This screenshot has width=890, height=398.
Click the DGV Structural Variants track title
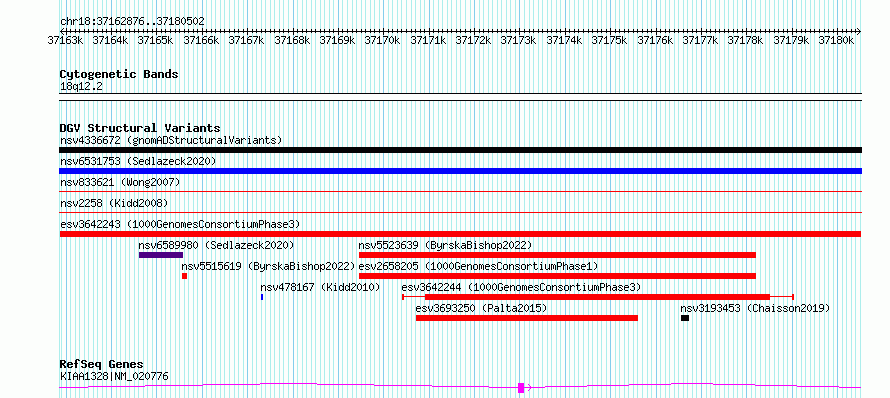point(140,128)
